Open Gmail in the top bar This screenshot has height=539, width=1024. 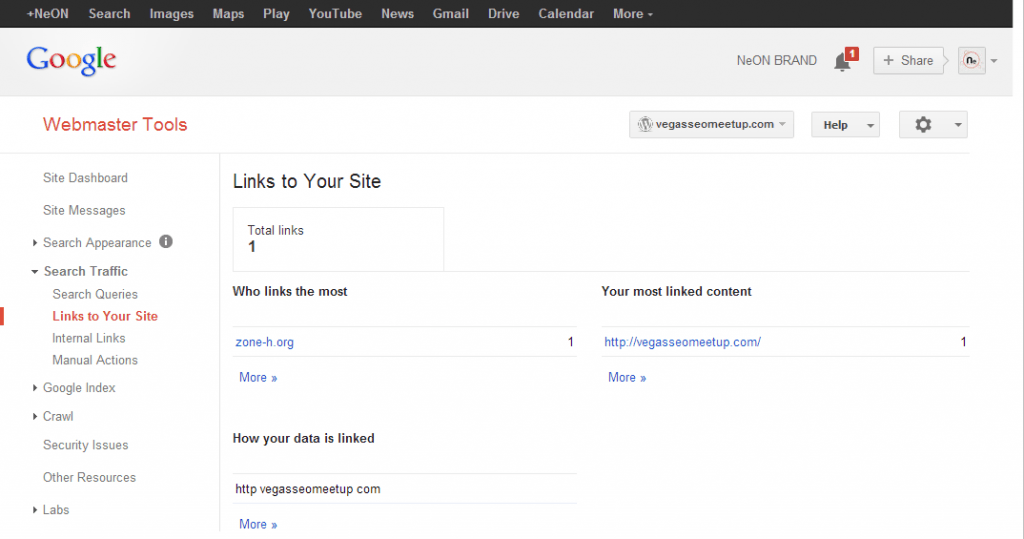tap(451, 14)
